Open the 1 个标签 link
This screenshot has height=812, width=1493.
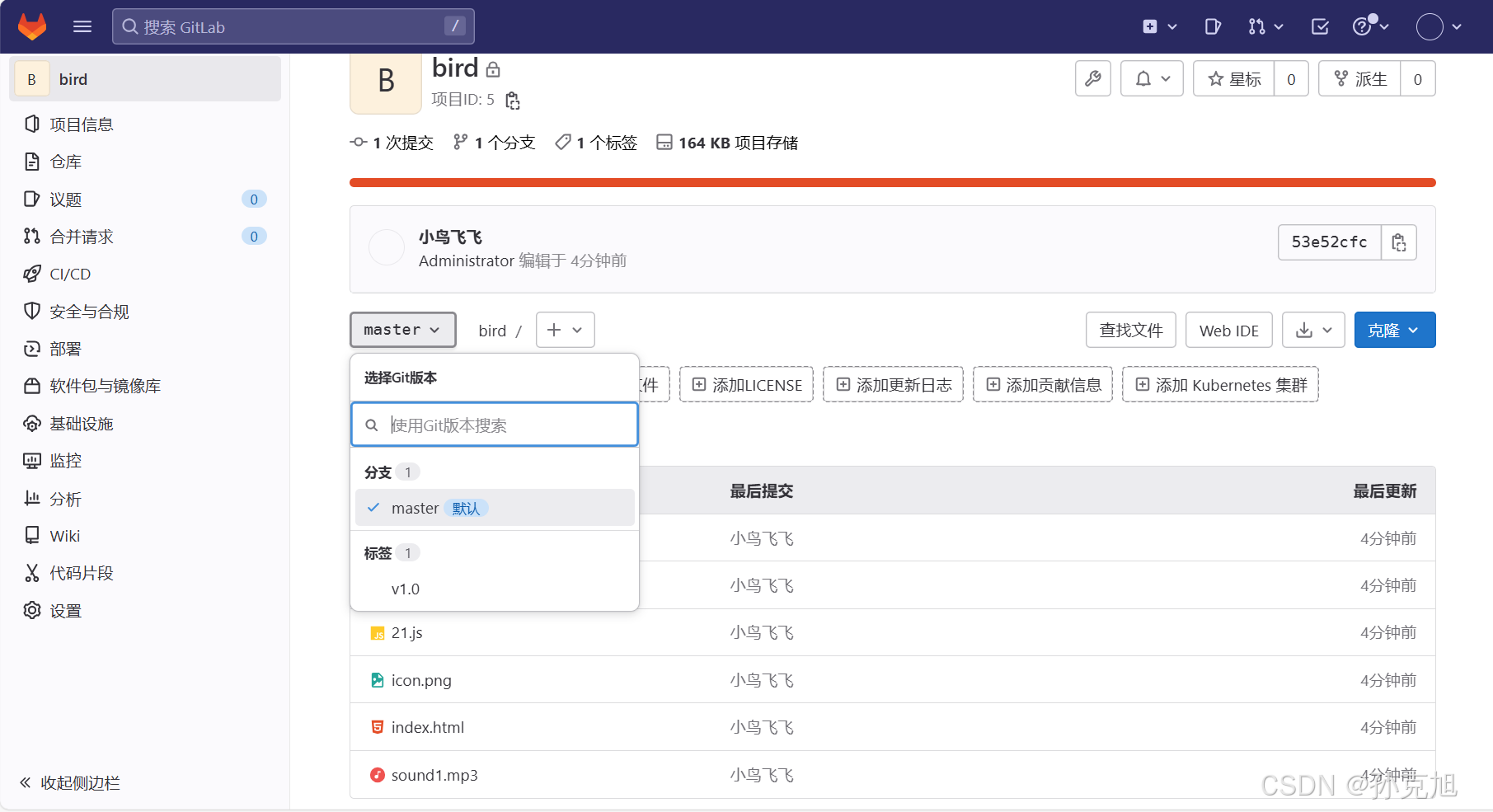pyautogui.click(x=596, y=143)
